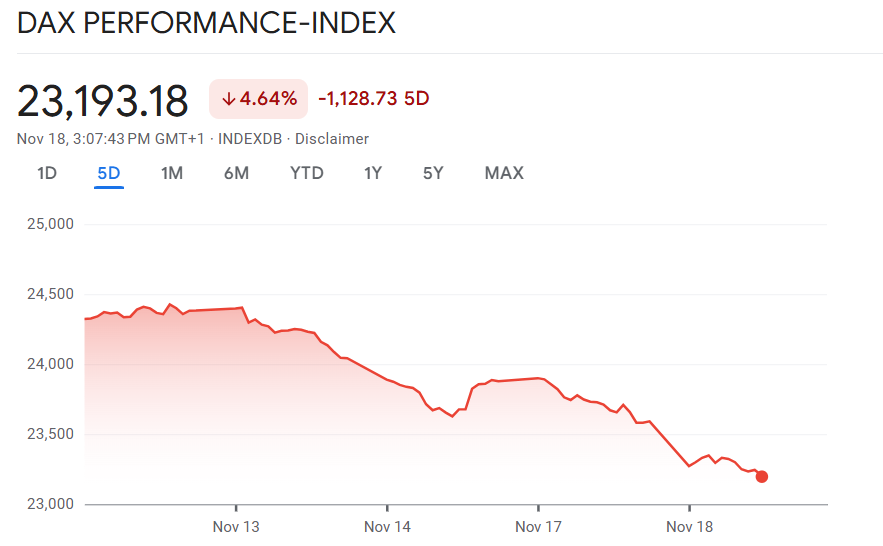Image resolution: width=883 pixels, height=546 pixels.
Task: Show MAX historical range
Action: click(504, 173)
